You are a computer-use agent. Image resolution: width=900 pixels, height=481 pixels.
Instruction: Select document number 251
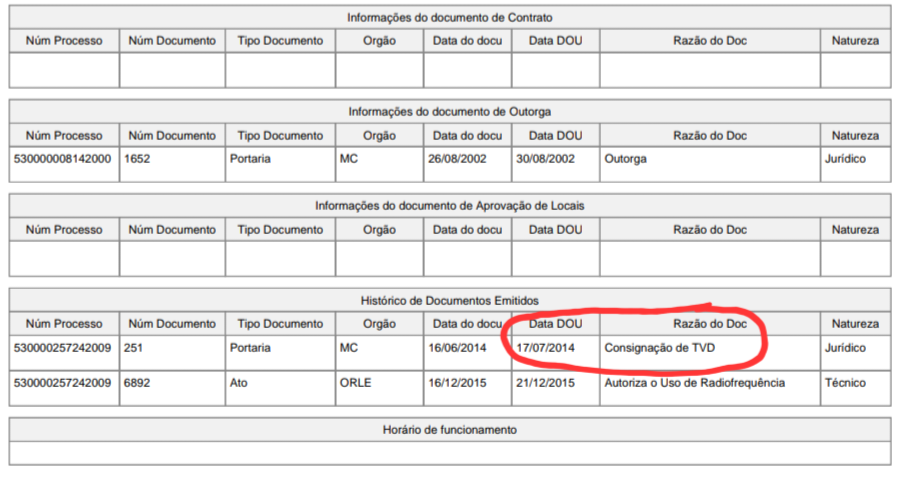[133, 348]
